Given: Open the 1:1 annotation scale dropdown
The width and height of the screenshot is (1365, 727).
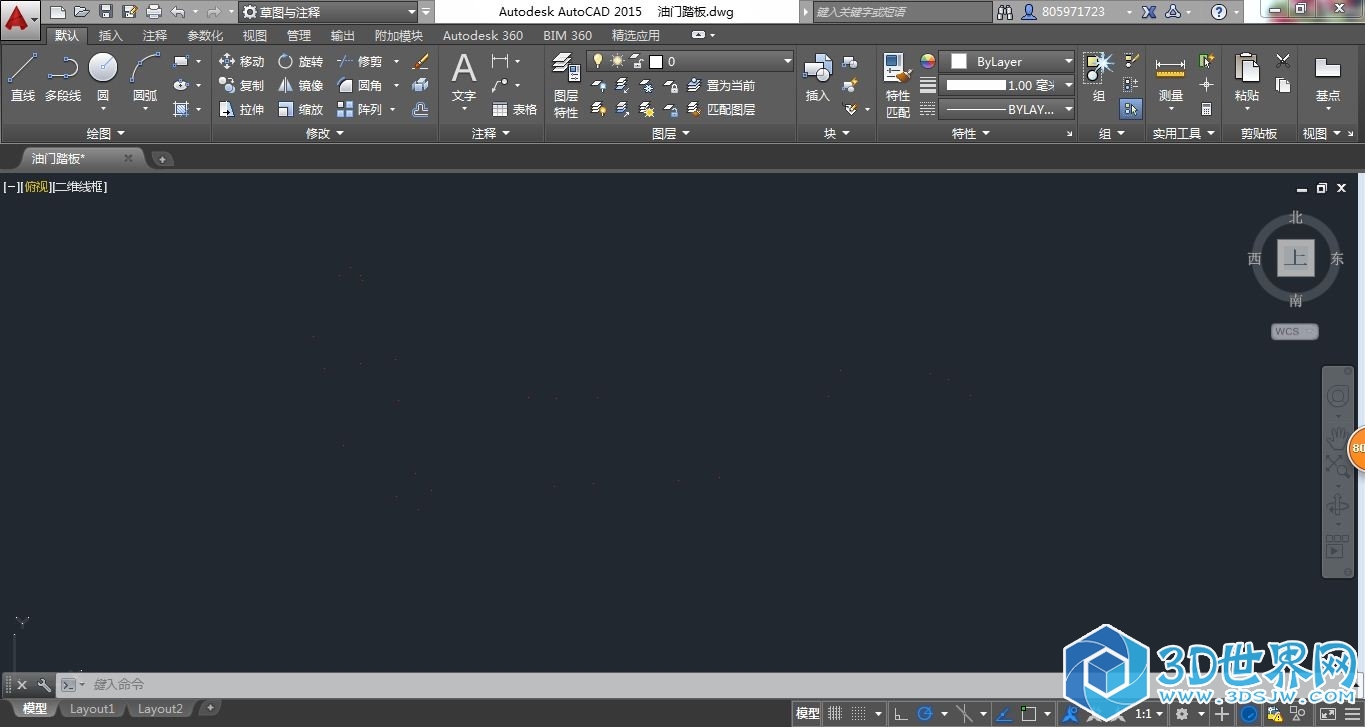Looking at the screenshot, I should (1149, 714).
